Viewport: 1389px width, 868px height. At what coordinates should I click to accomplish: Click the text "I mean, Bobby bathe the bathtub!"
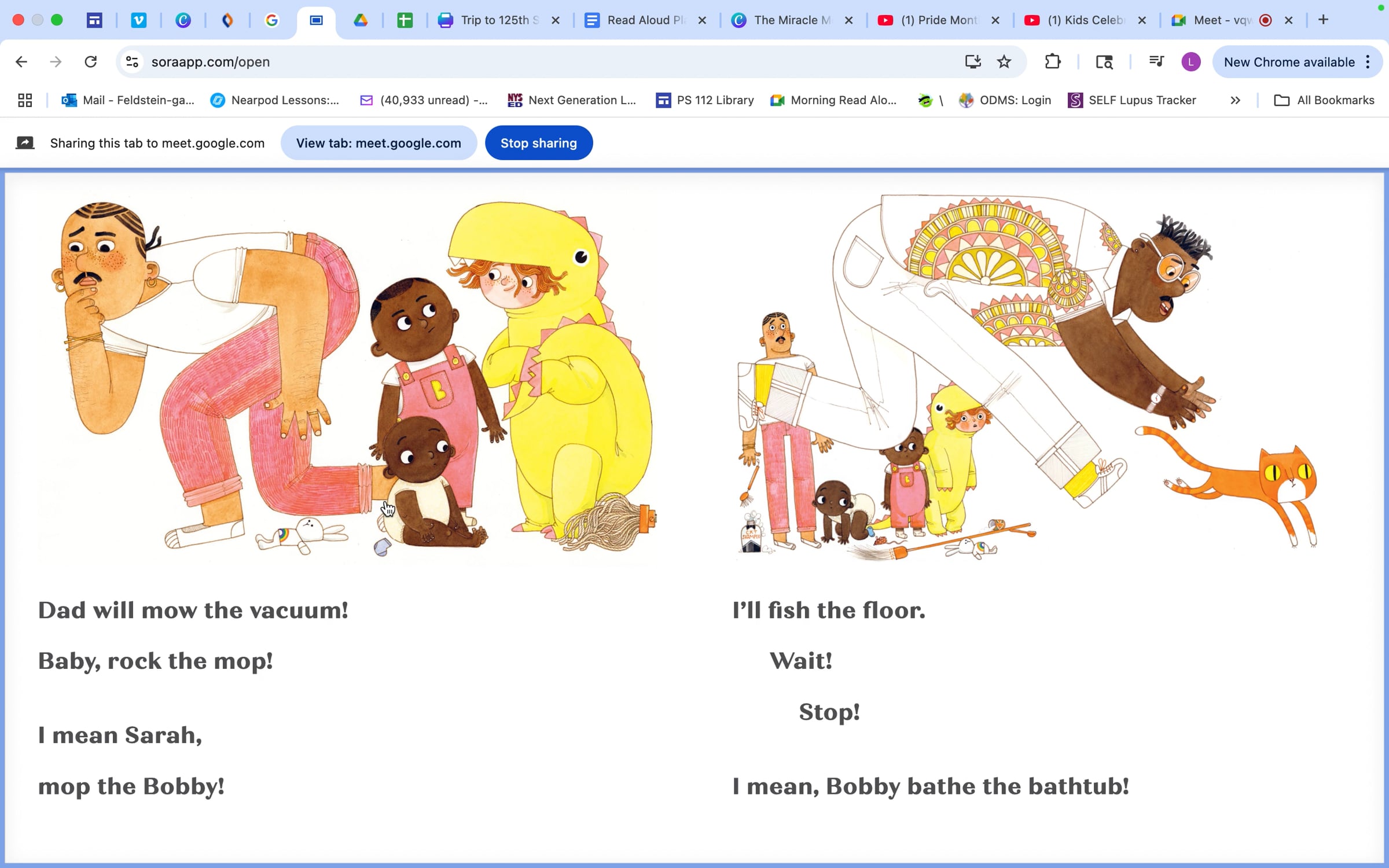coord(931,786)
